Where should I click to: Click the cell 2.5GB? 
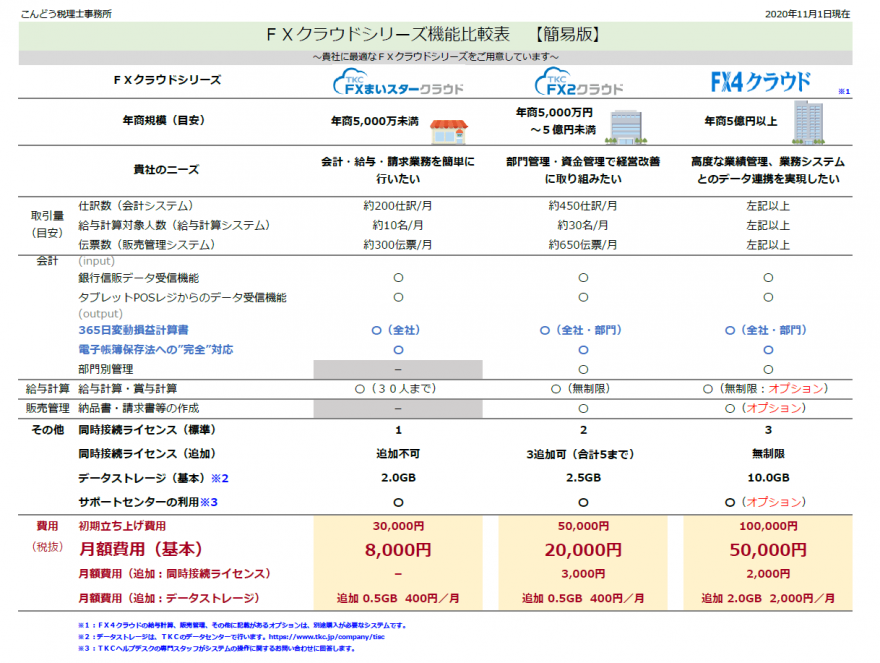point(583,478)
